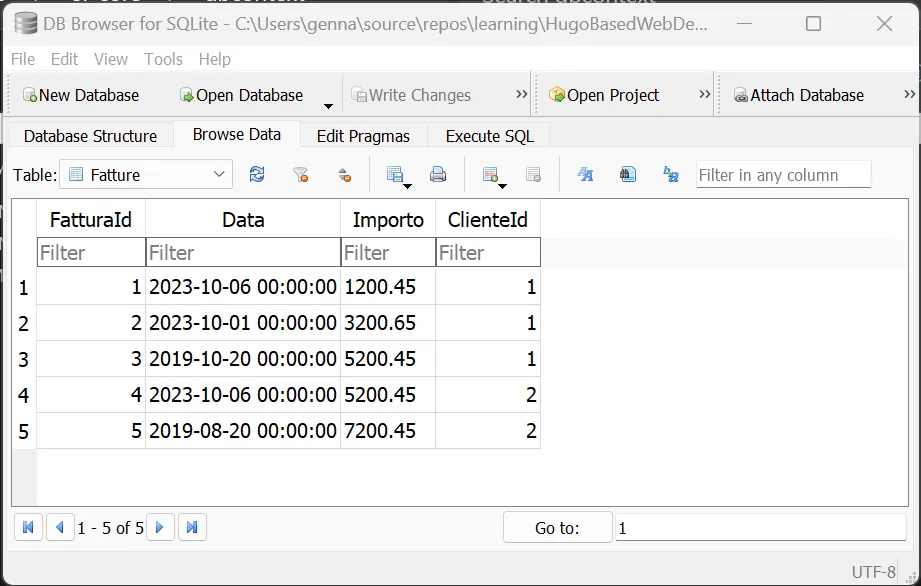The image size is (921, 586).
Task: Open the View menu
Action: [x=110, y=59]
